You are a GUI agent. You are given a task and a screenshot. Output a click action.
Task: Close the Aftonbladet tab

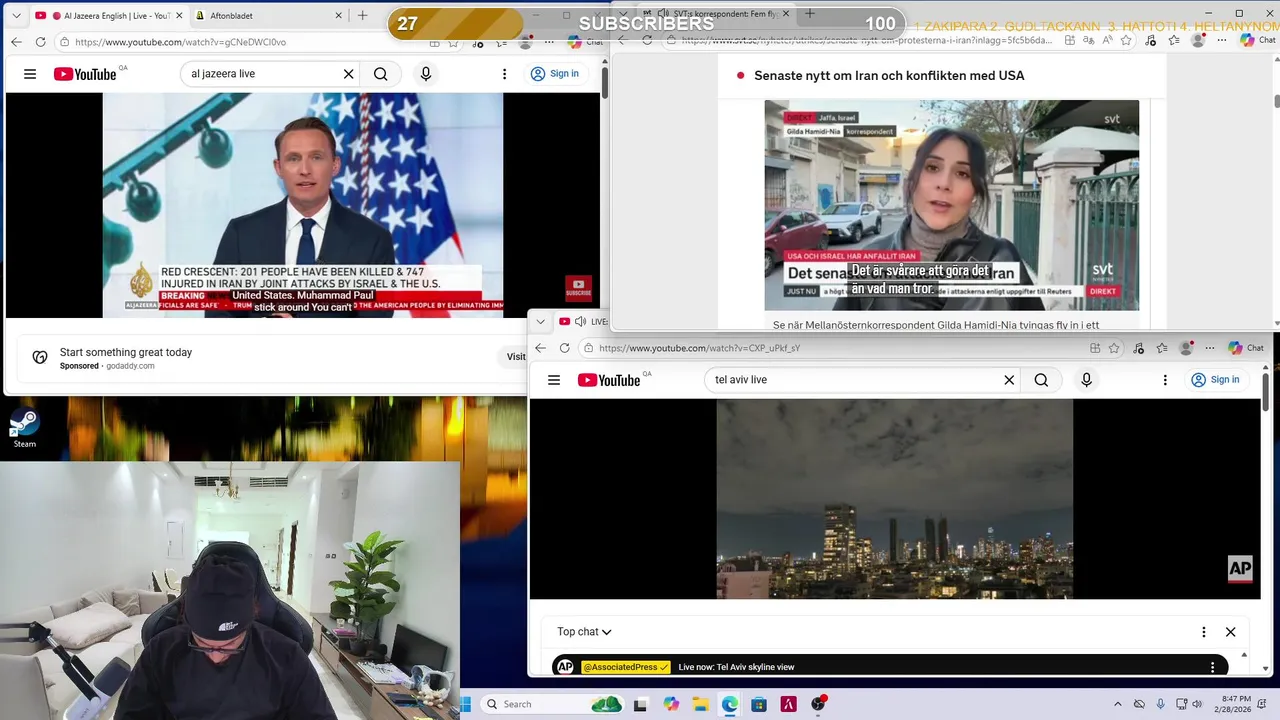coord(338,15)
